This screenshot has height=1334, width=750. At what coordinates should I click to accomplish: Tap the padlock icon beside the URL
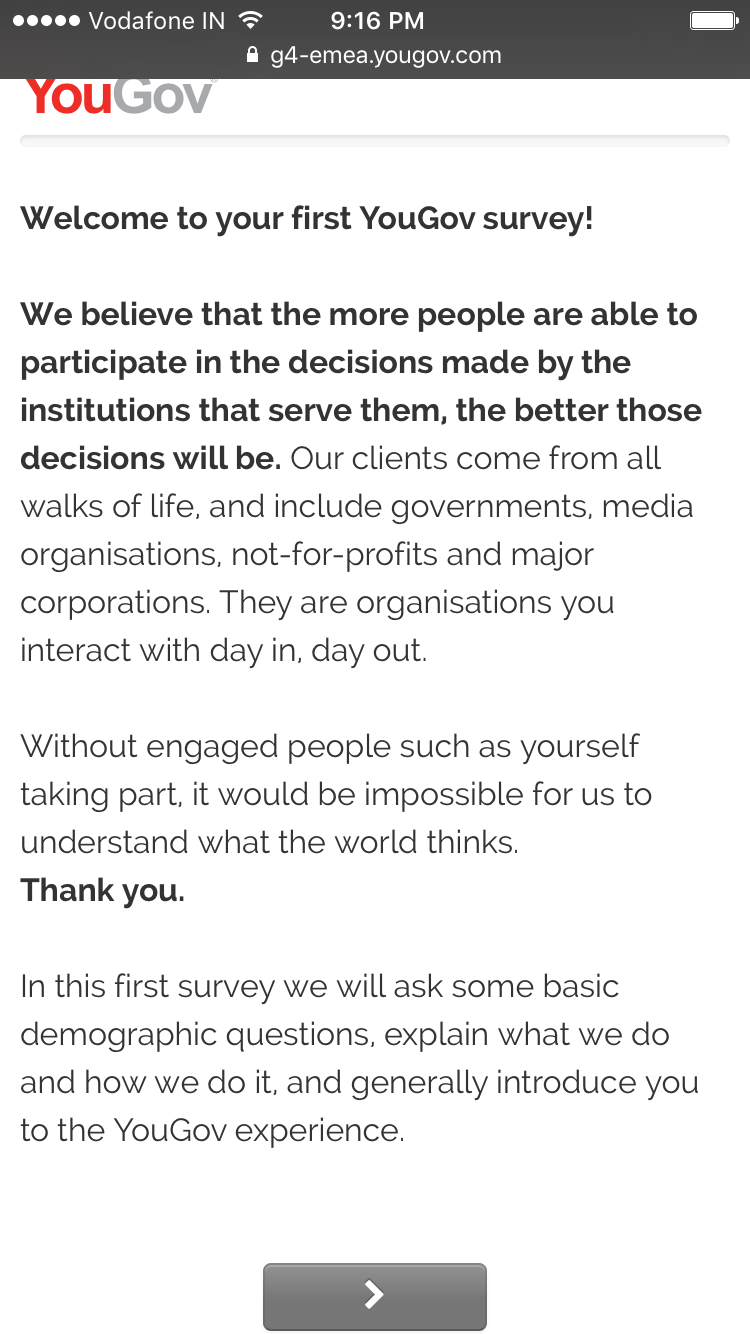(x=252, y=55)
